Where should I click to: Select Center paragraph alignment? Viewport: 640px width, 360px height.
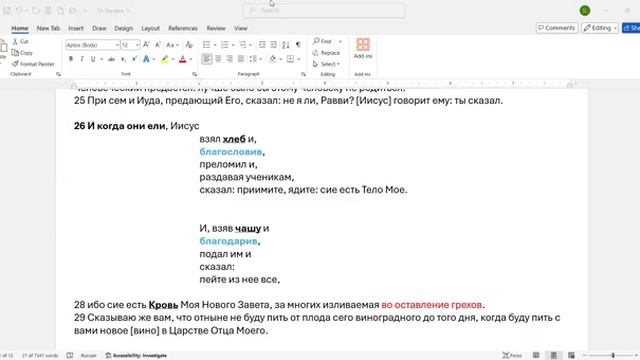click(218, 59)
